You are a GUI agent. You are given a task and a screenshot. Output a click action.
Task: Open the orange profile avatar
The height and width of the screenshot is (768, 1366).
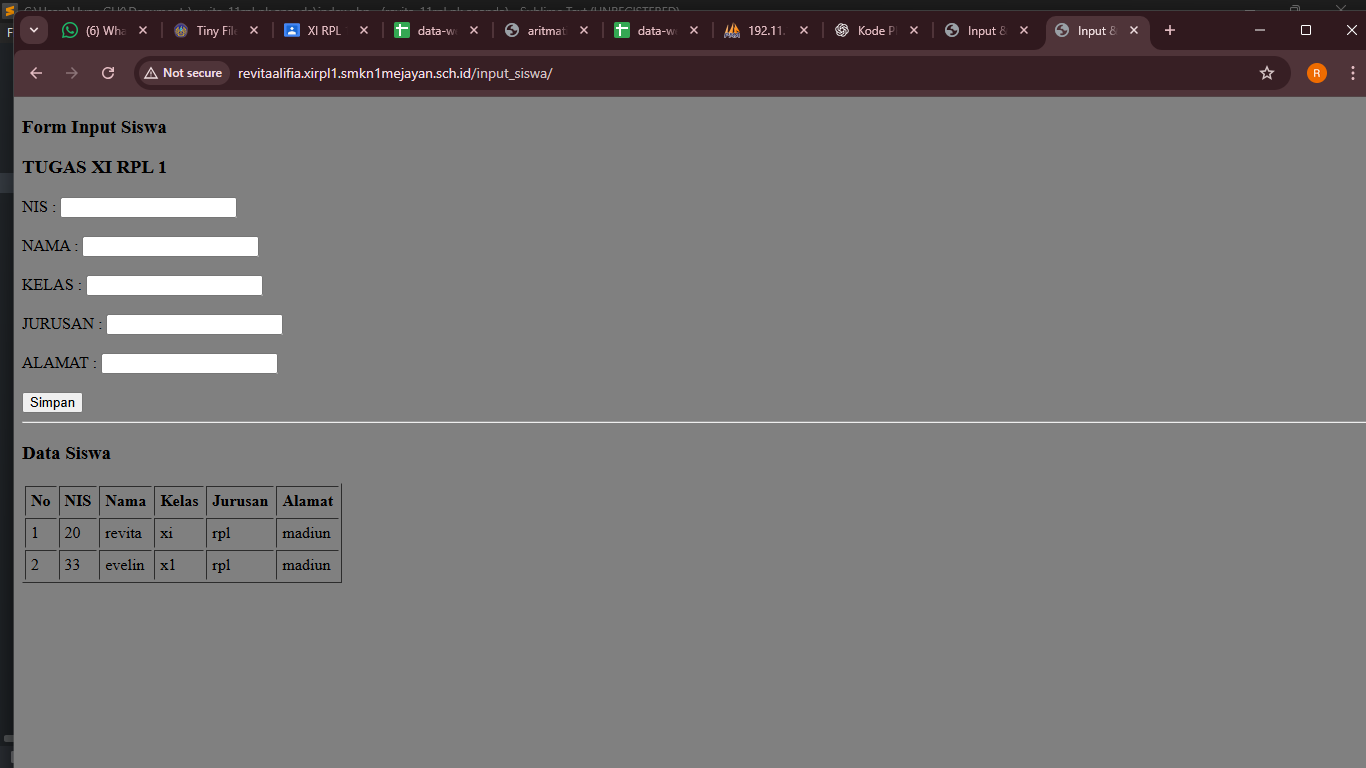1317,73
